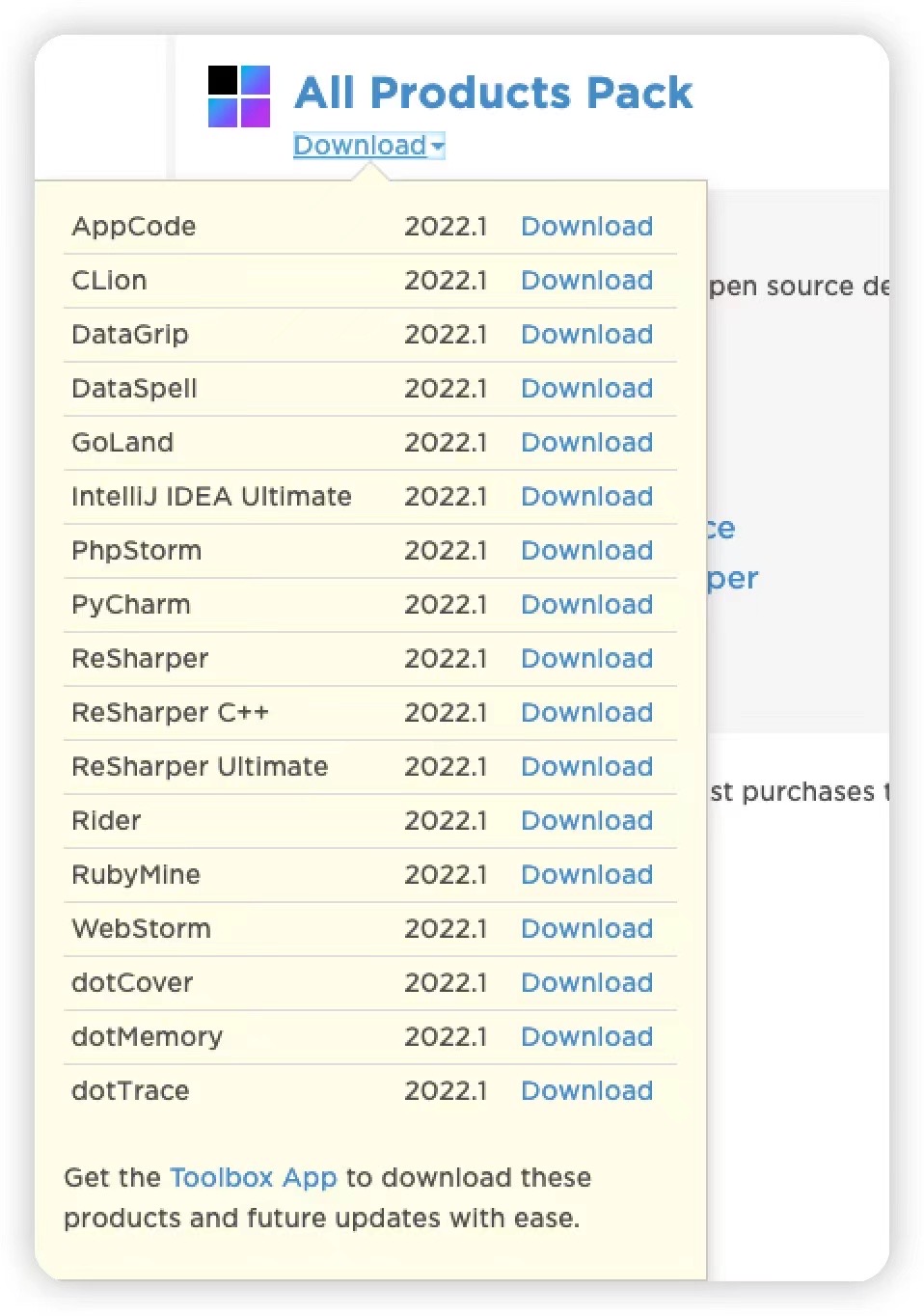This screenshot has width=924, height=1316.
Task: Select the ReSharper row in the list
Action: (141, 658)
